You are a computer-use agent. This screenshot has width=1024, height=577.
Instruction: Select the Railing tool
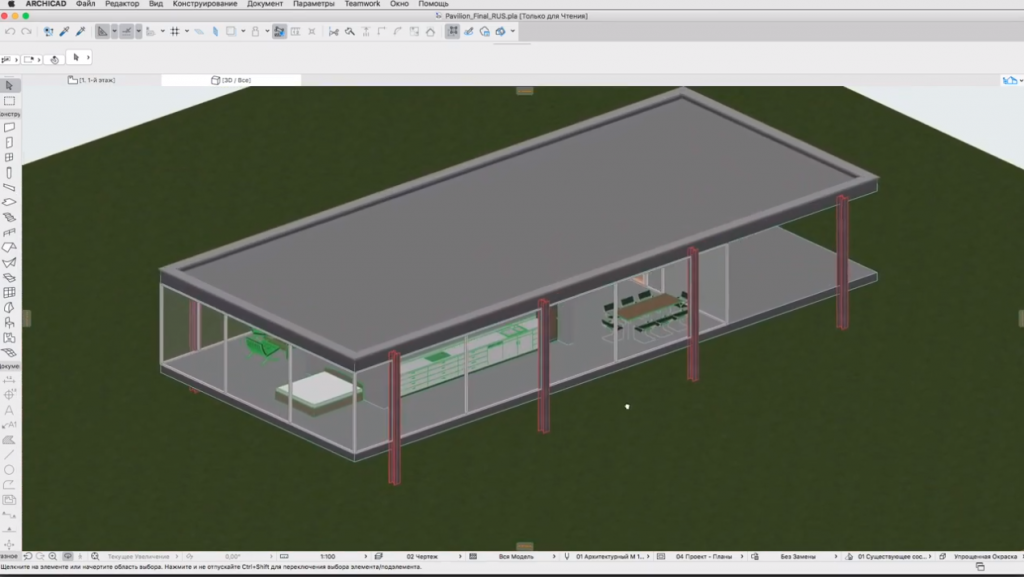(9, 232)
